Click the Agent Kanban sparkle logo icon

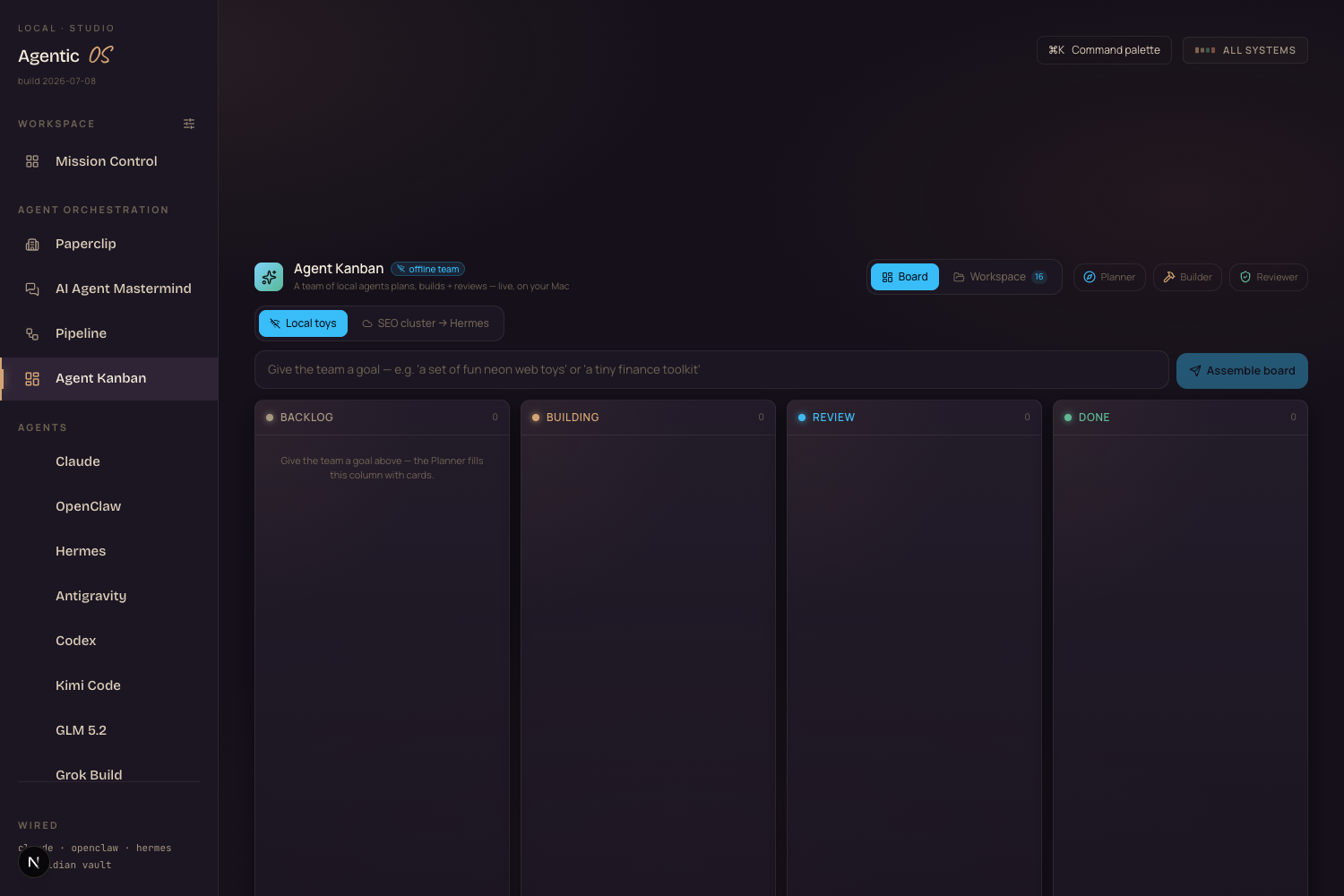coord(269,277)
